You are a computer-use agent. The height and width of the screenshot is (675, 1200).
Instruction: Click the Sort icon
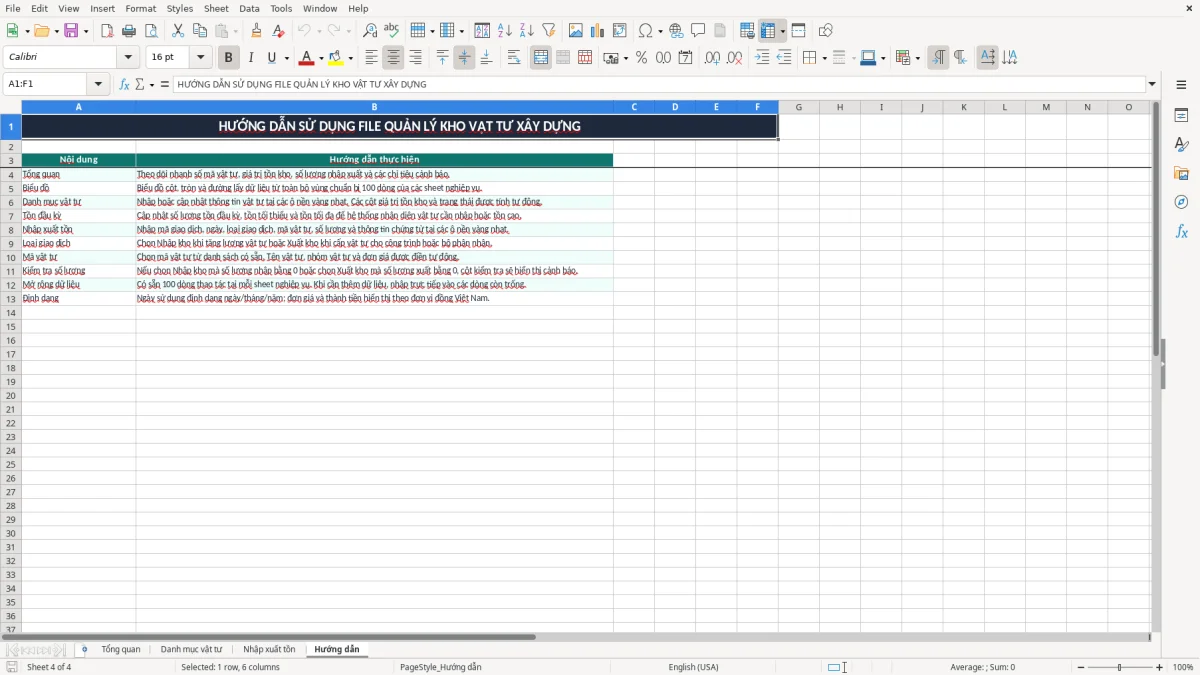coord(482,31)
